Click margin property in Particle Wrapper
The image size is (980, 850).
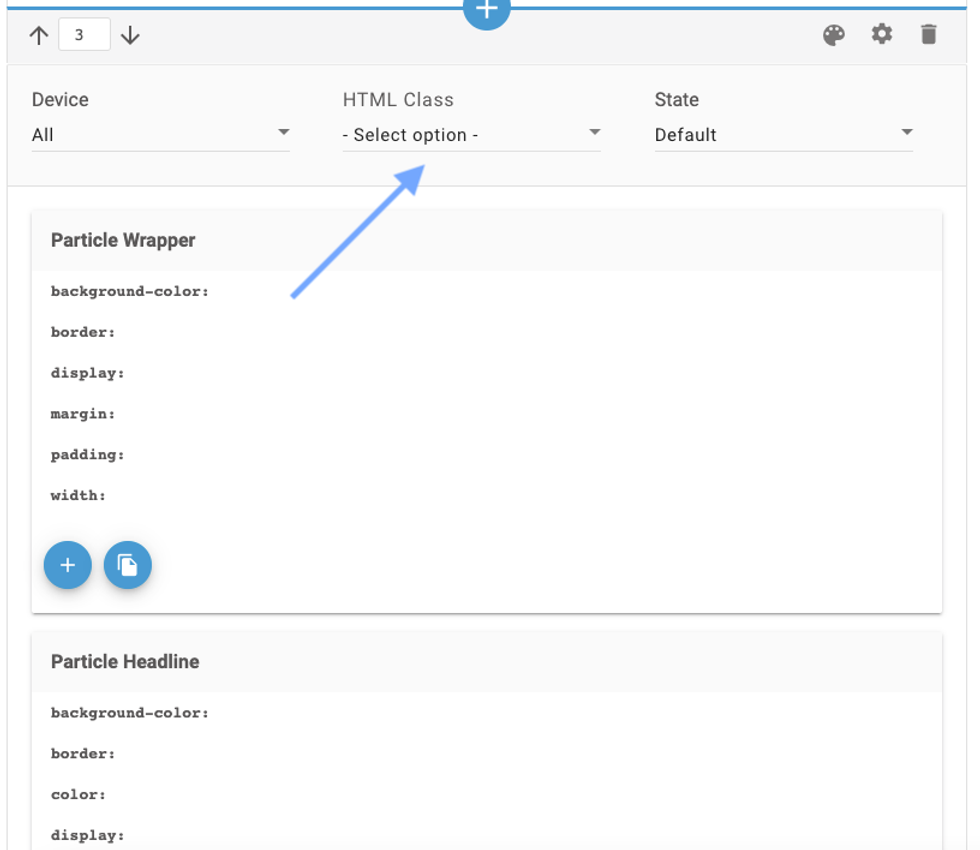click(x=83, y=414)
